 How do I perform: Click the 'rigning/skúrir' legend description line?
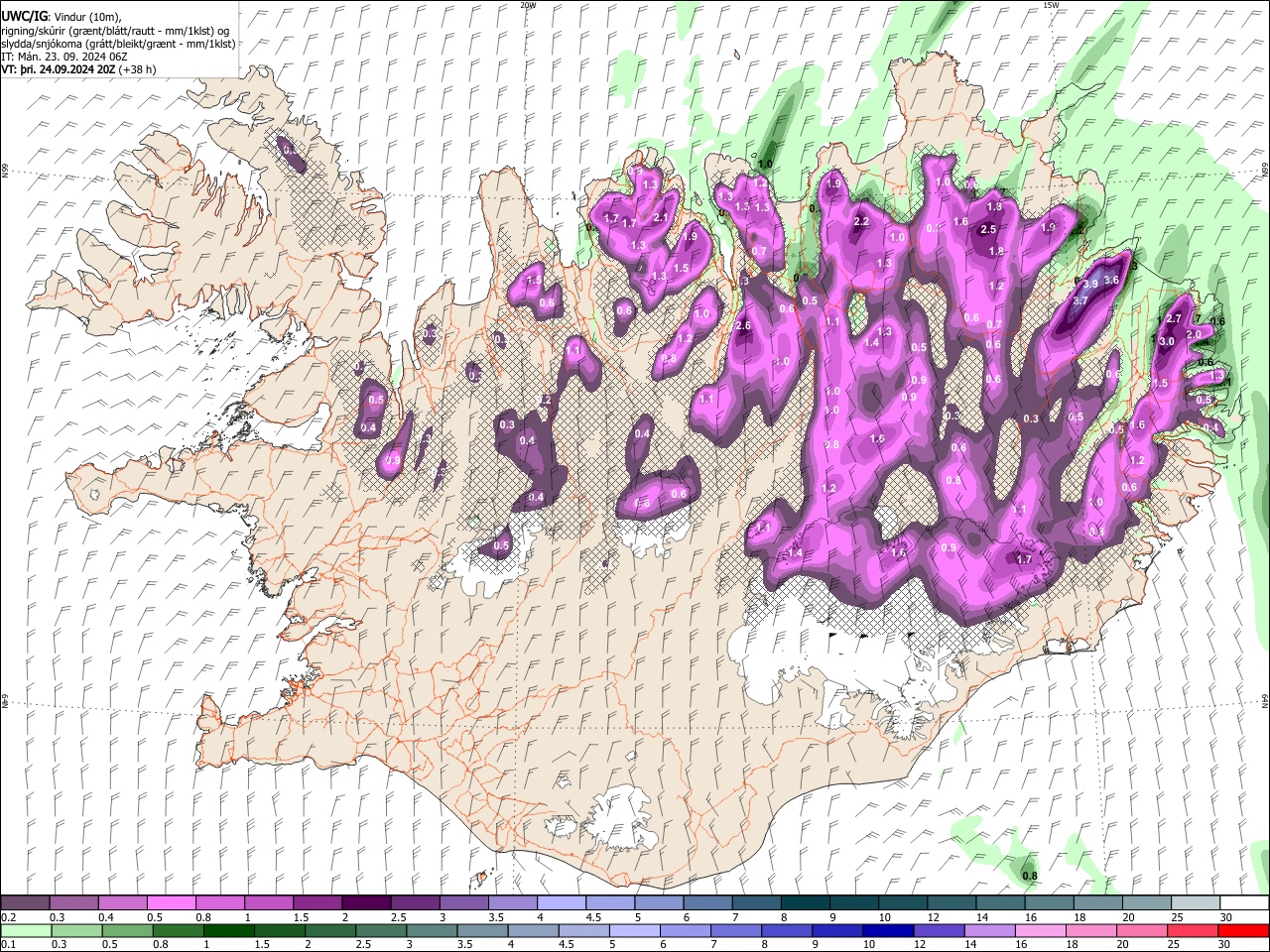(115, 31)
